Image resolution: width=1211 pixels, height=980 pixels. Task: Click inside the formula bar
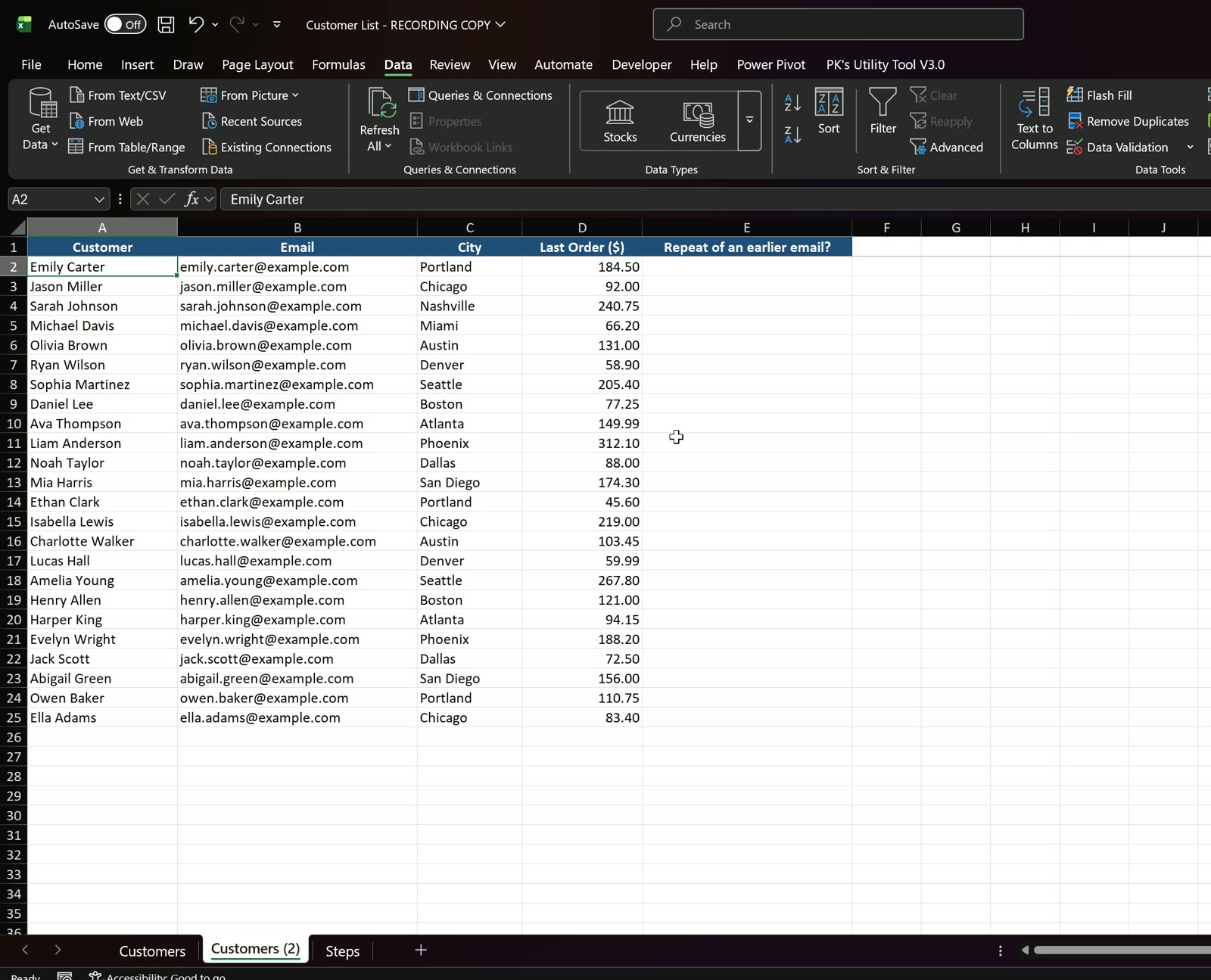(x=715, y=199)
